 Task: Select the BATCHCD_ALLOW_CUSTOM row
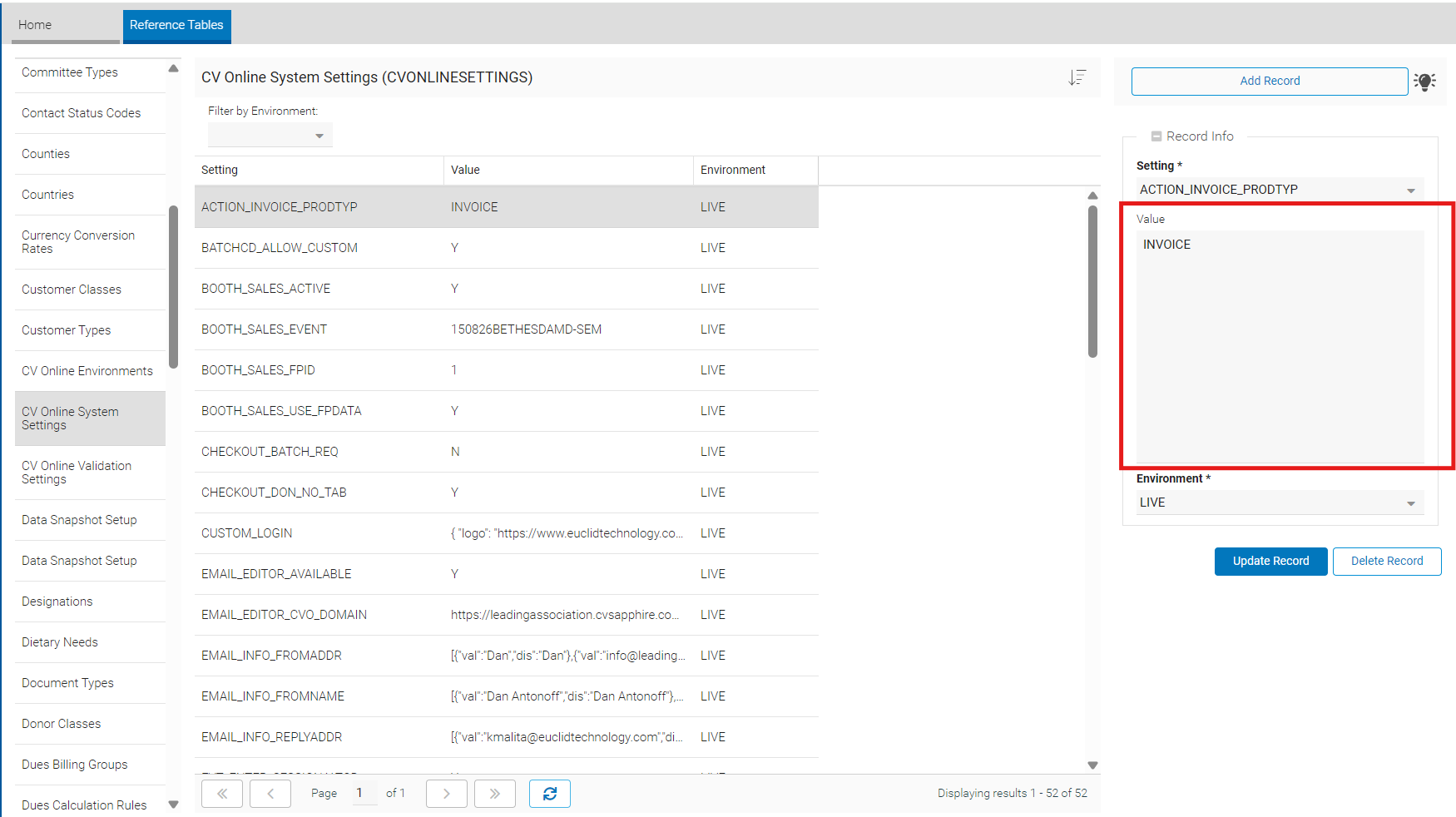click(x=507, y=248)
